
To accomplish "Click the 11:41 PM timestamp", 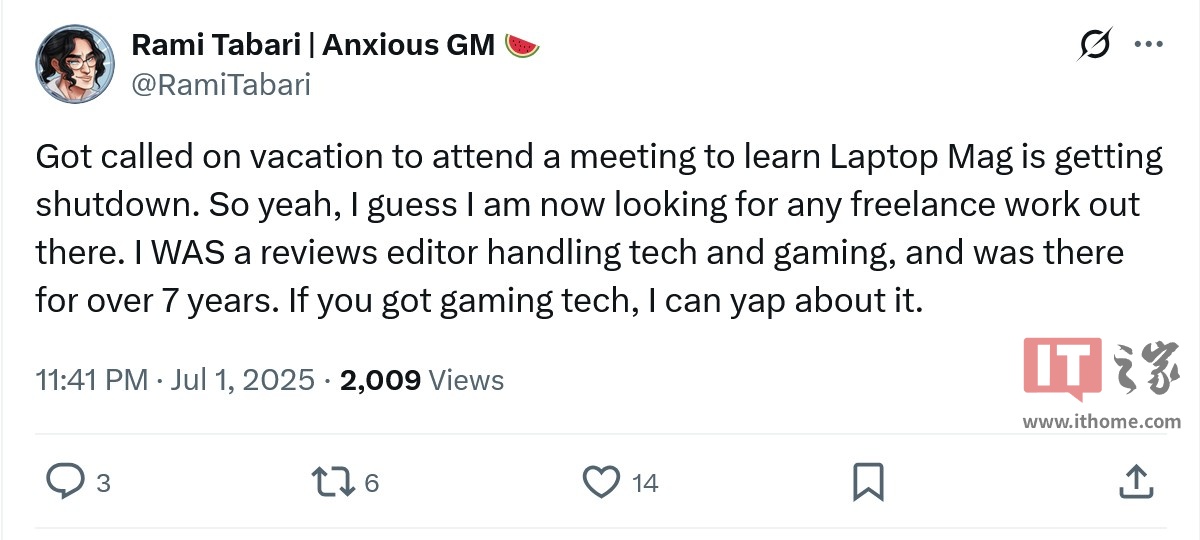I will (x=91, y=380).
